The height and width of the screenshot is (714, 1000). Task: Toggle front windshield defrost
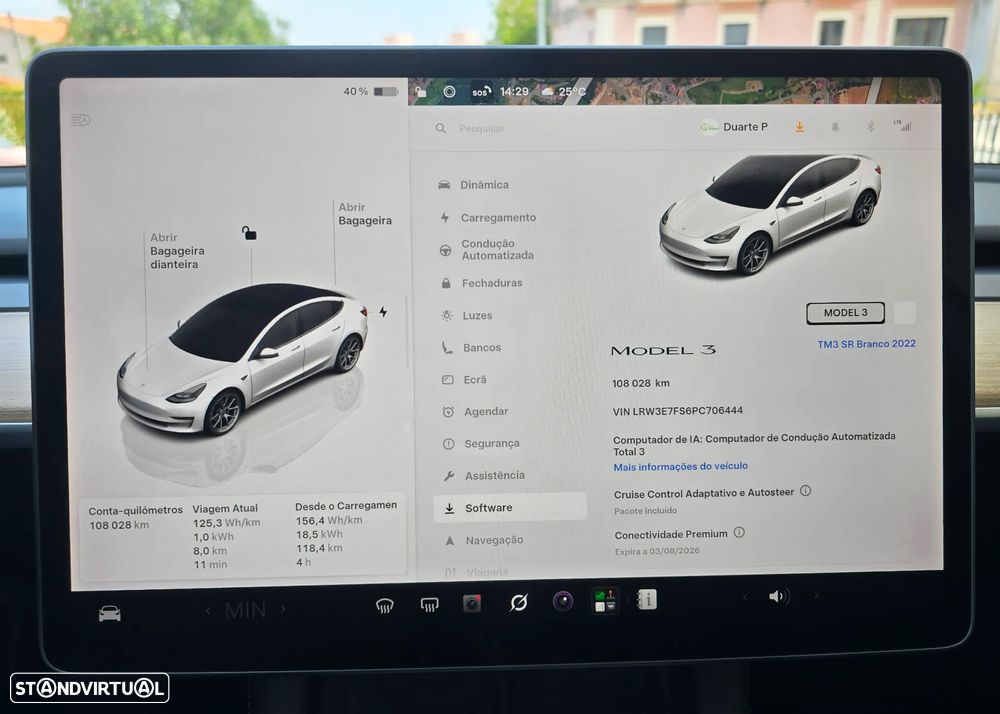385,606
